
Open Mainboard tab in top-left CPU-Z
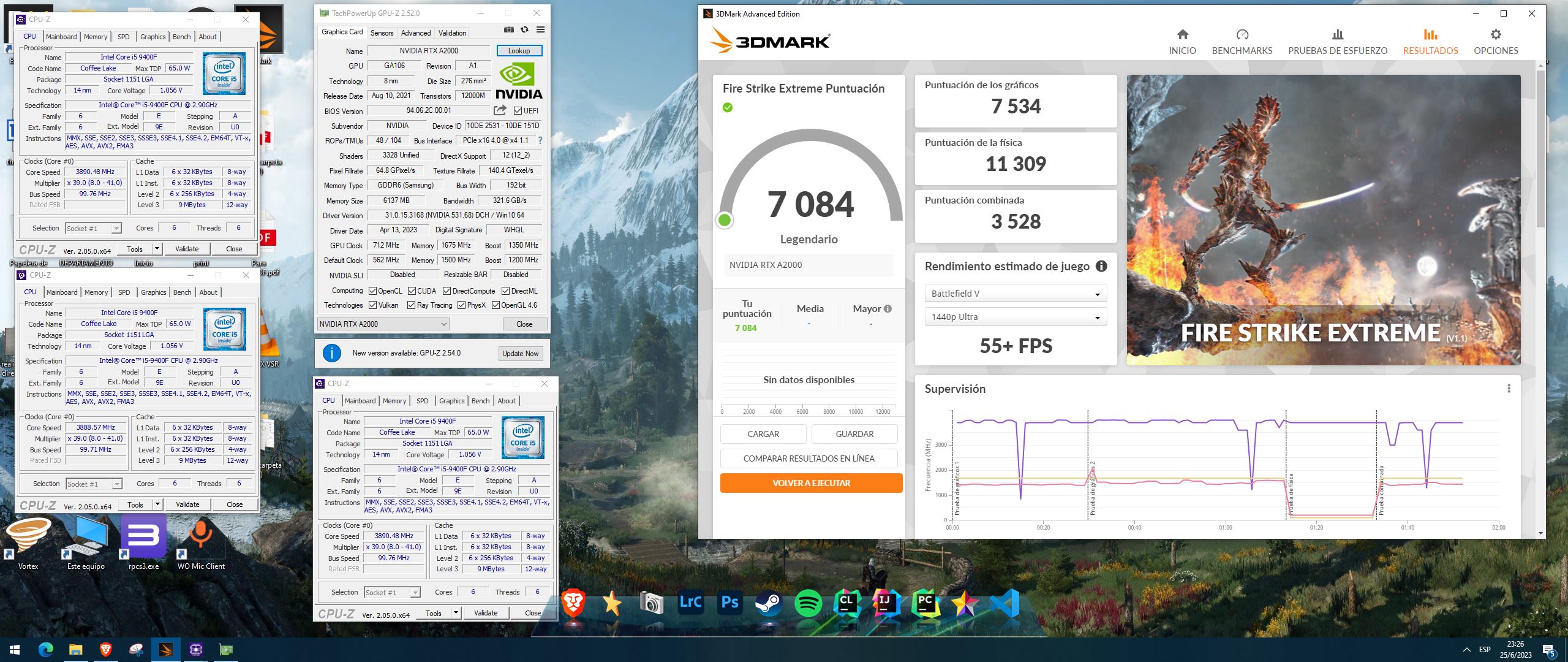point(61,37)
